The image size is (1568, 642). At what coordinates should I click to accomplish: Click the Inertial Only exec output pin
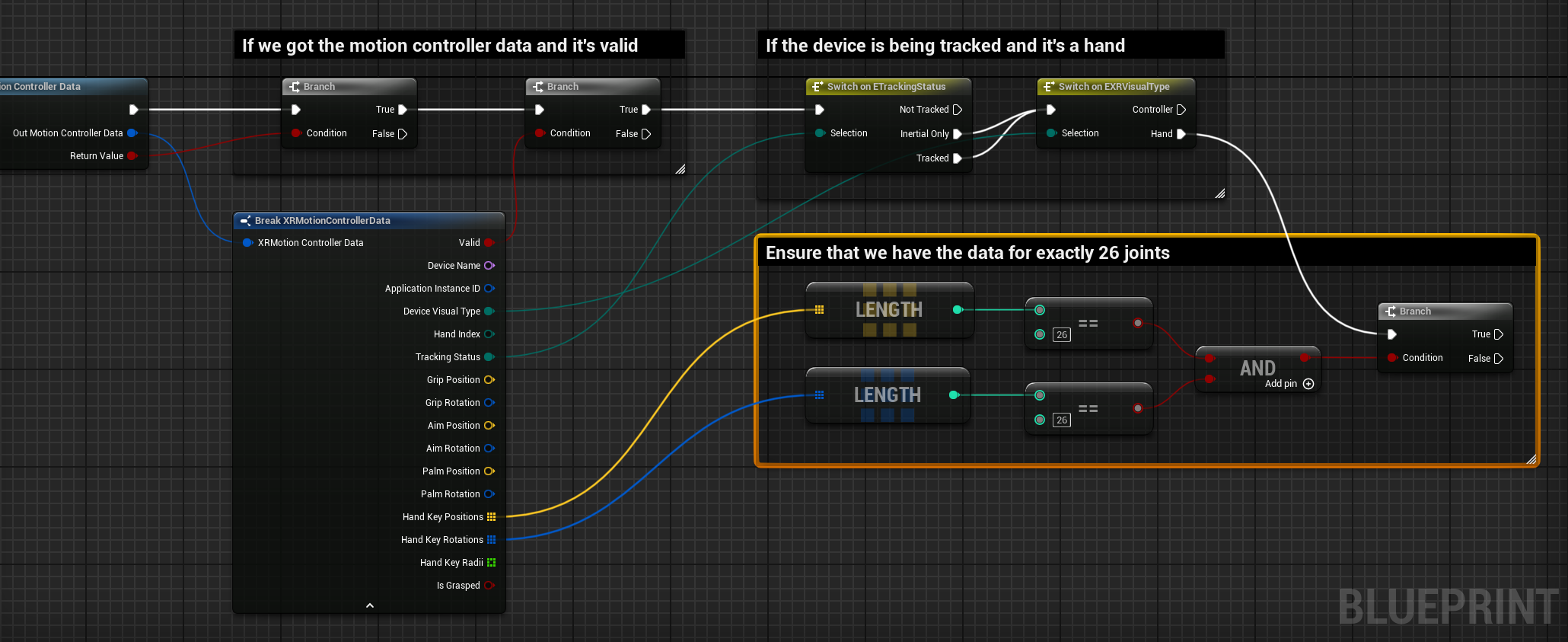(x=958, y=134)
